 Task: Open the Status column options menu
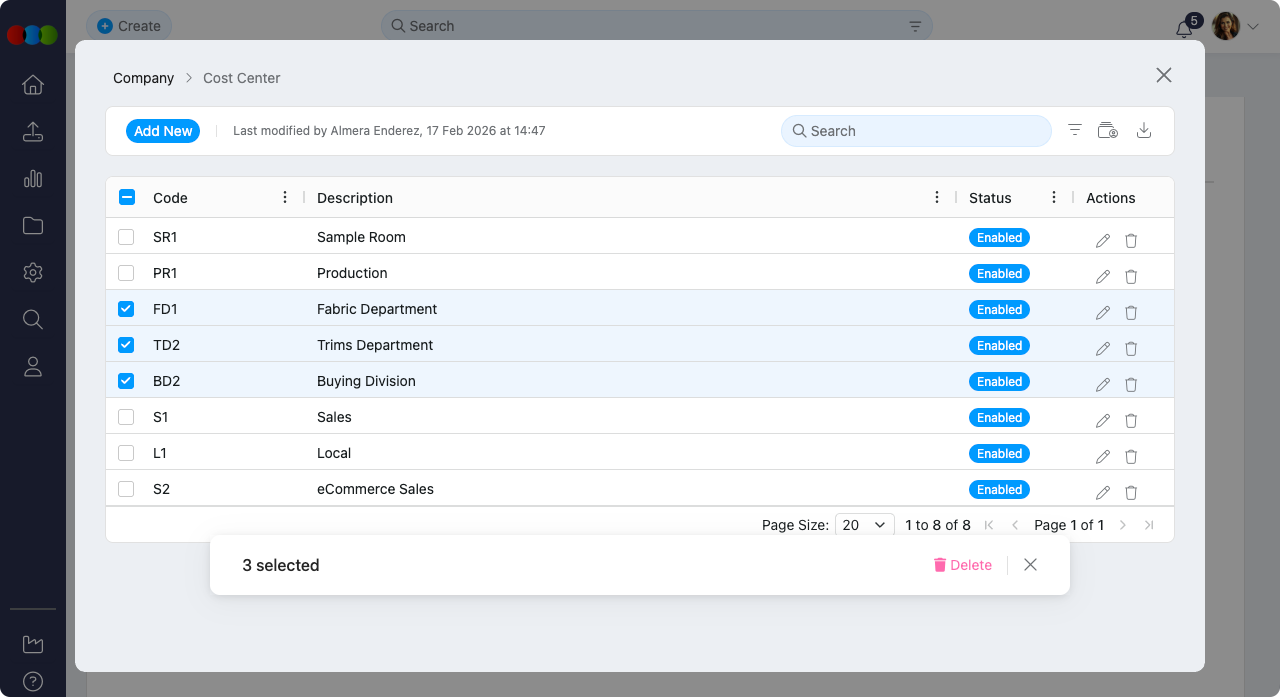1054,197
